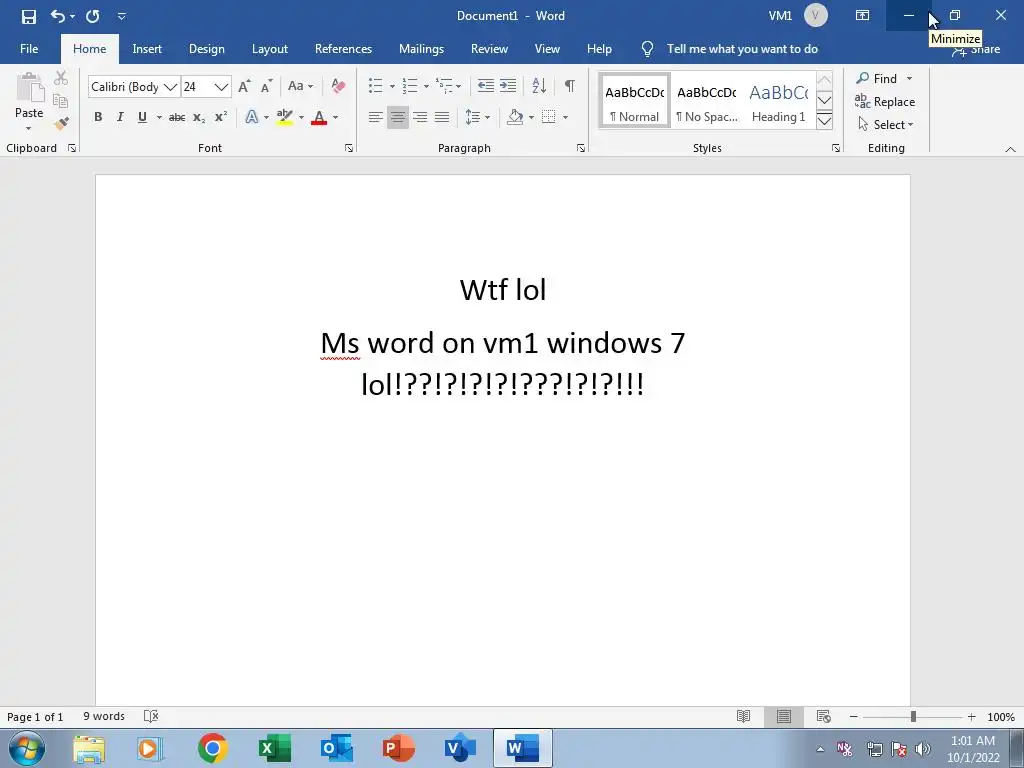Open the Change Case Aa menu
The width and height of the screenshot is (1024, 768).
pyautogui.click(x=300, y=86)
